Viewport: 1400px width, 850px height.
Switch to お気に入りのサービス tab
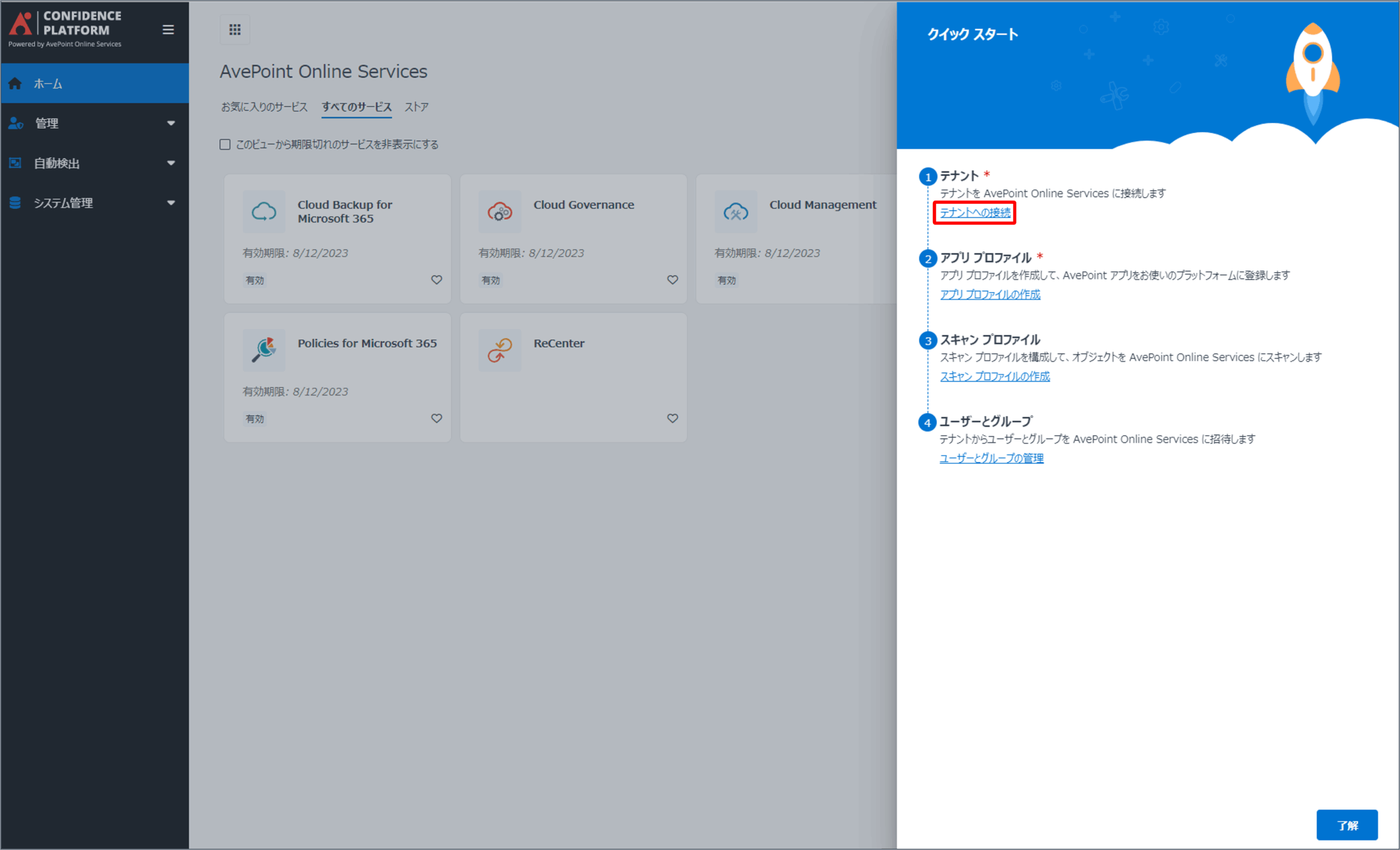pos(264,107)
